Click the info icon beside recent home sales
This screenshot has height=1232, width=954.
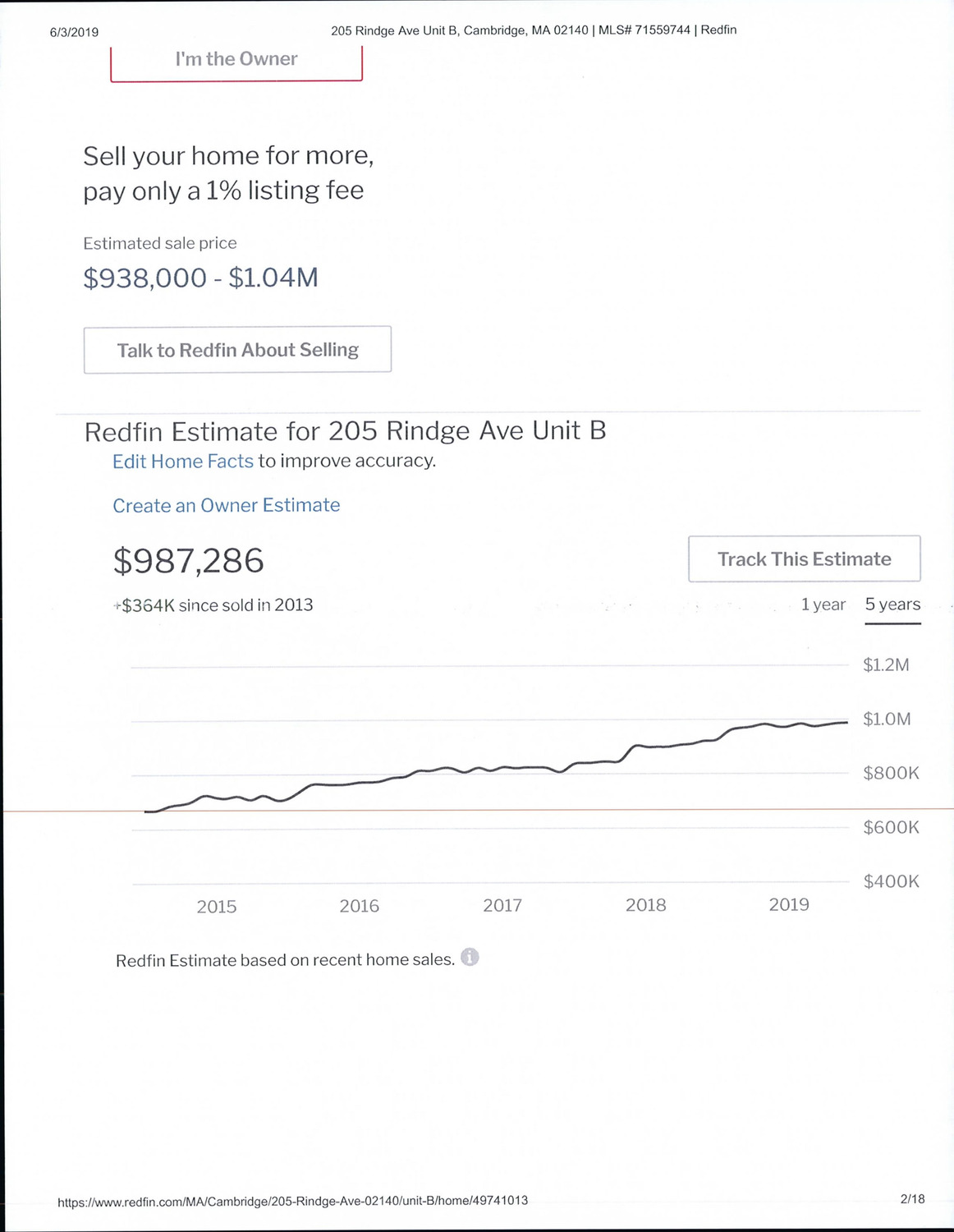point(470,958)
